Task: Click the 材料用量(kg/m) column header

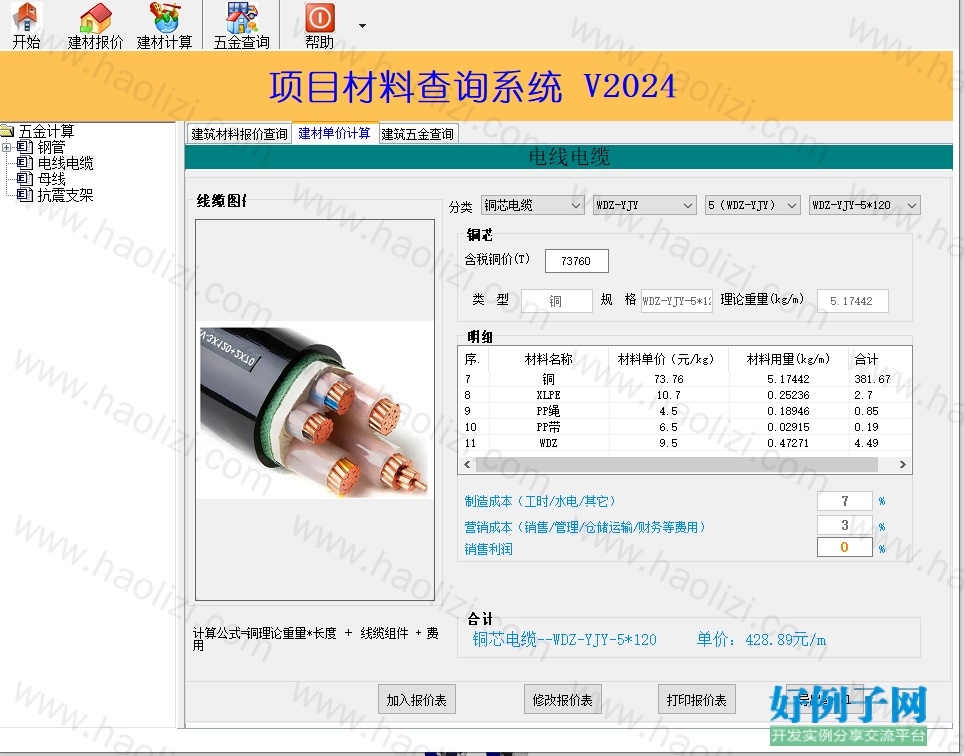Action: (788, 359)
